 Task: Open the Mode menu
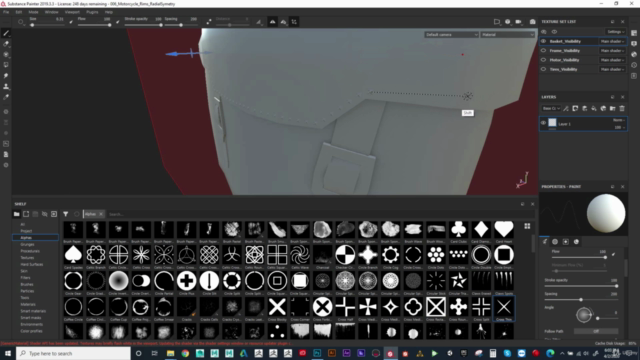(33, 12)
